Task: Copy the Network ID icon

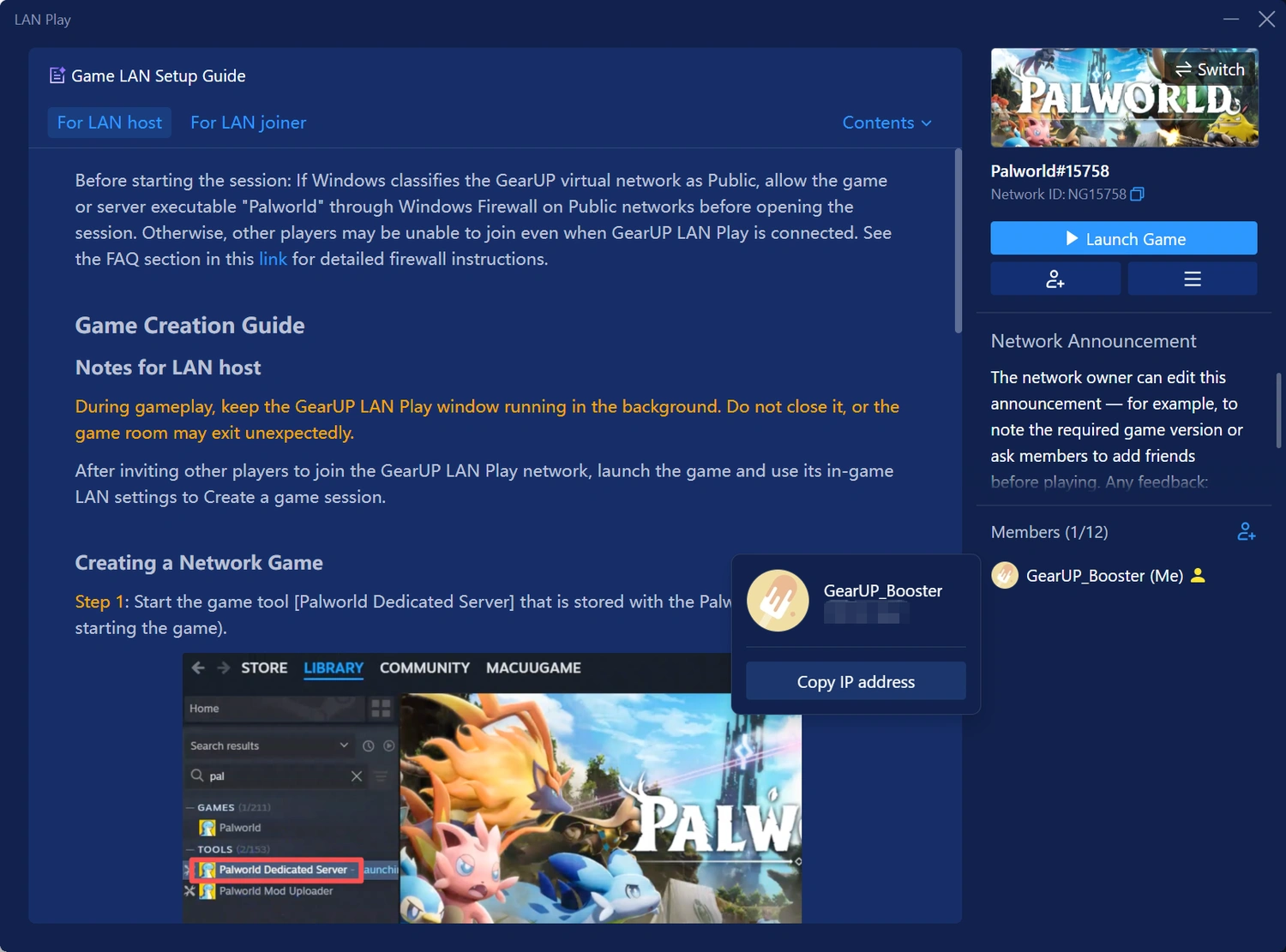Action: [1137, 195]
